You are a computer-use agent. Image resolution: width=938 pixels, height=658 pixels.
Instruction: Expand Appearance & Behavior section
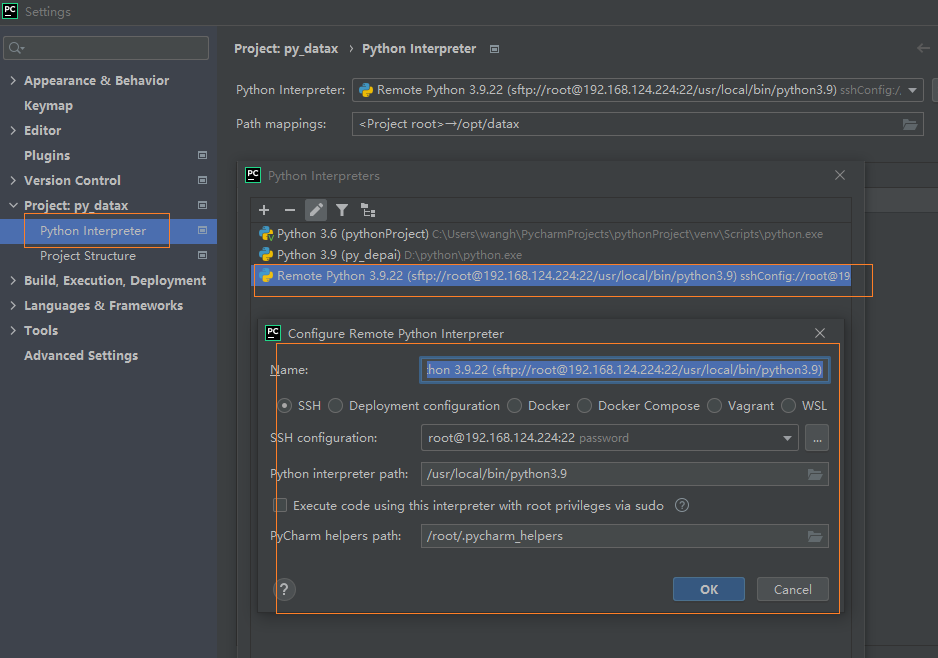(x=13, y=80)
